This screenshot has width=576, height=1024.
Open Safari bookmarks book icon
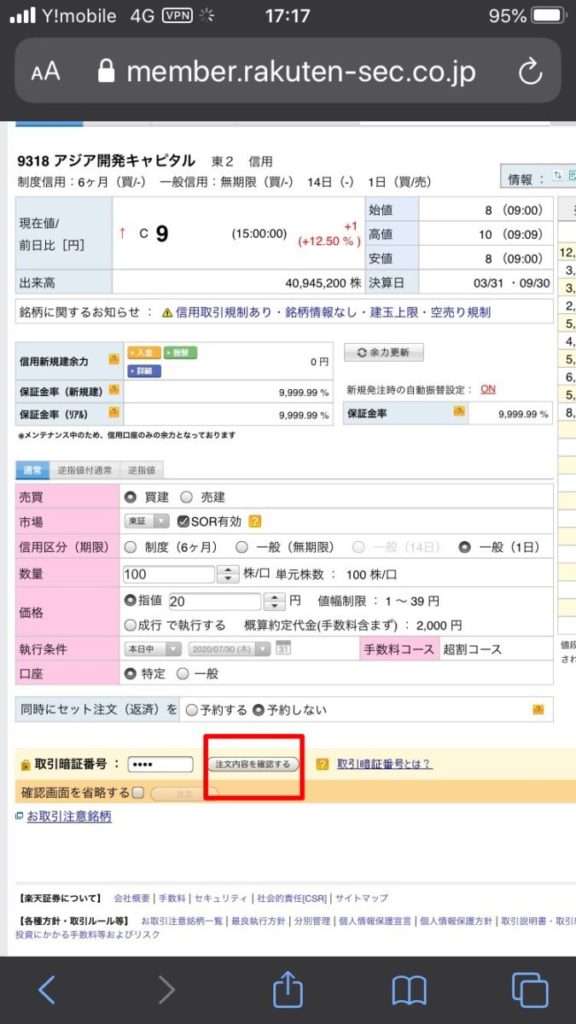tap(409, 991)
